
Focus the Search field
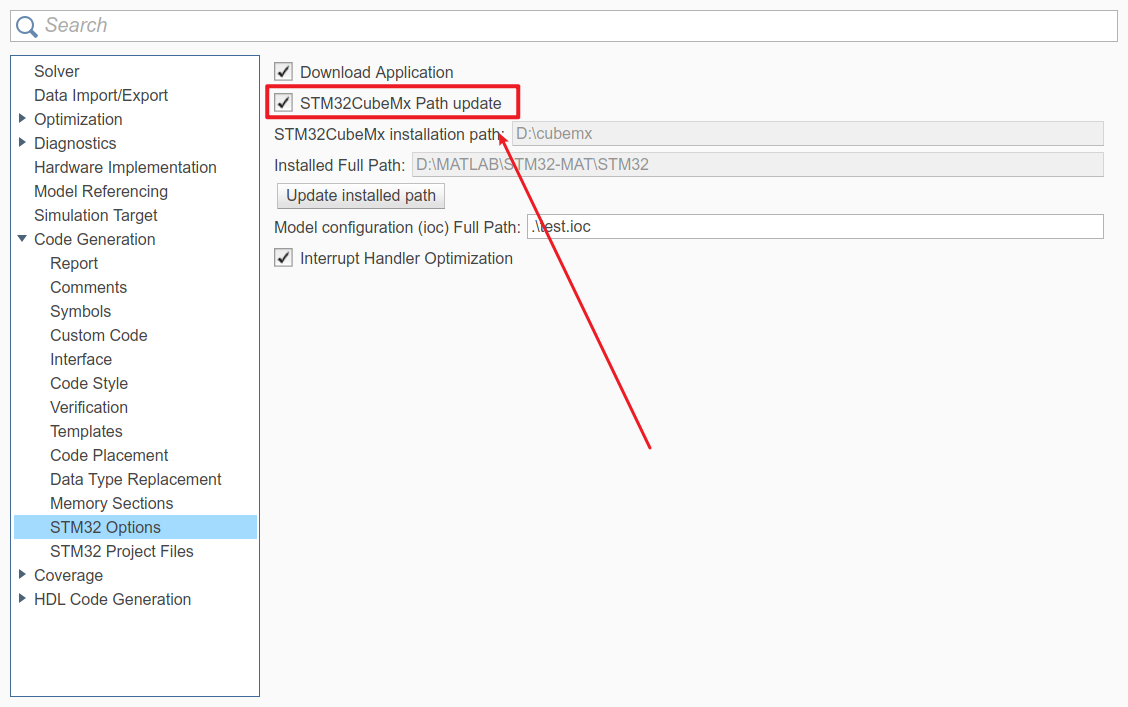pyautogui.click(x=563, y=26)
